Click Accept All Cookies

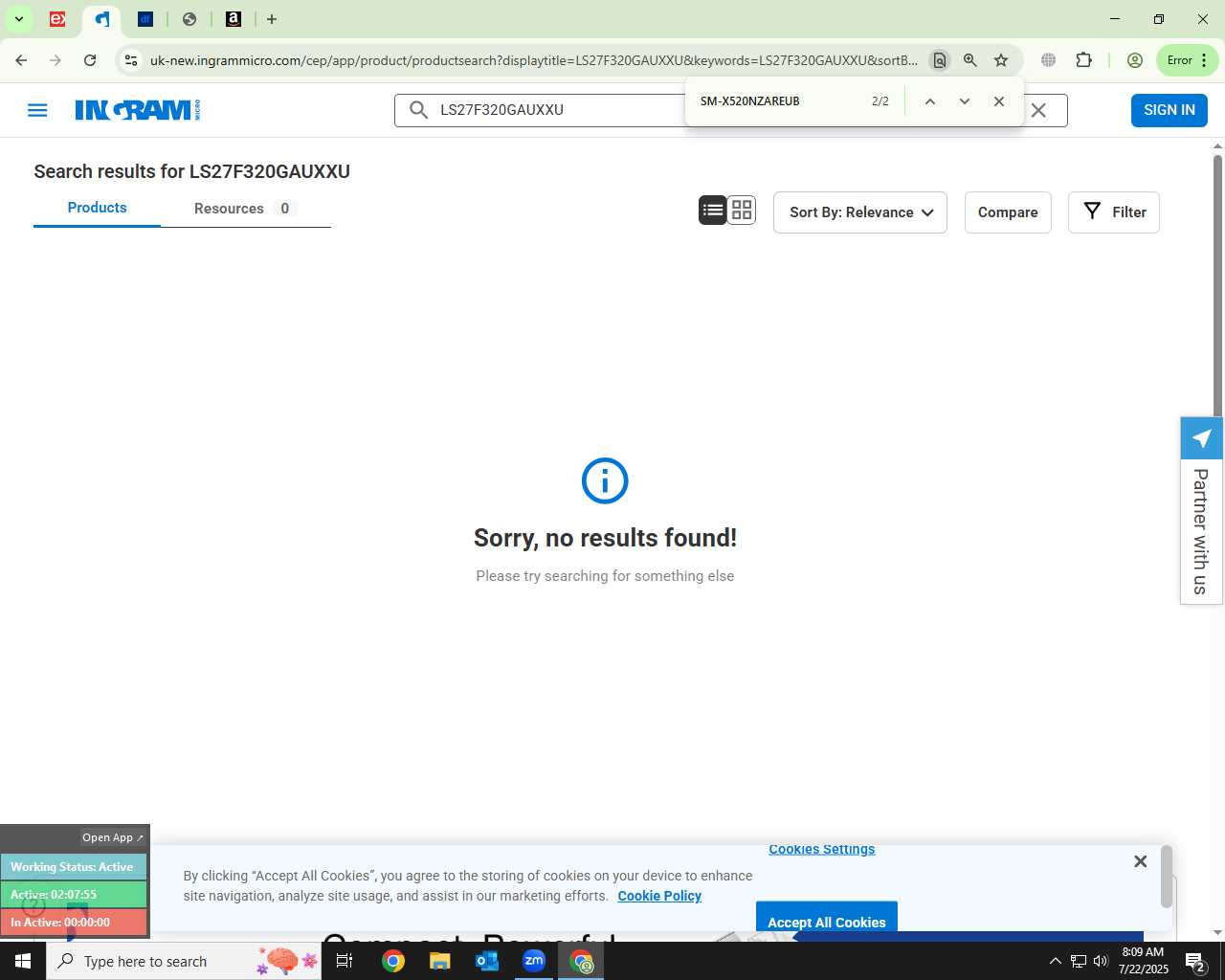pyautogui.click(x=827, y=919)
